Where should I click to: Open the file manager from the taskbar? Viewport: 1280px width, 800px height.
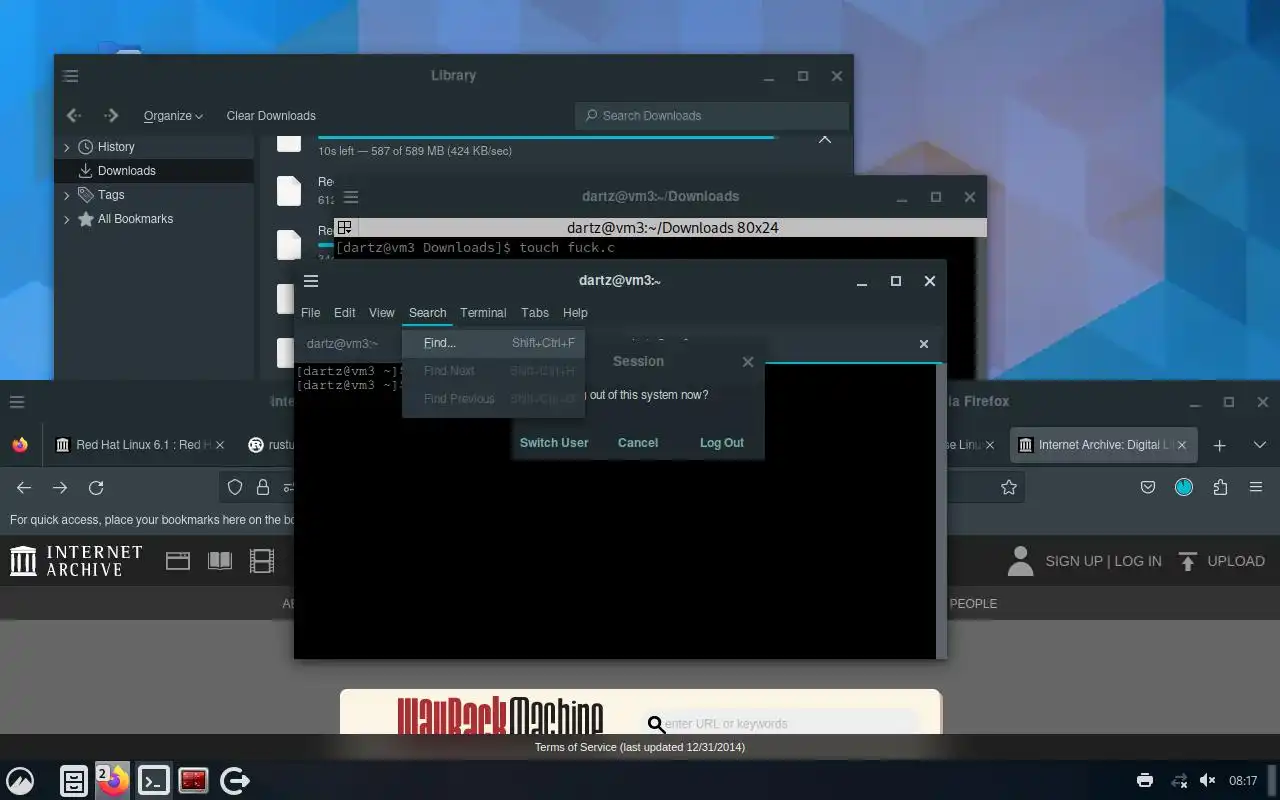point(74,781)
